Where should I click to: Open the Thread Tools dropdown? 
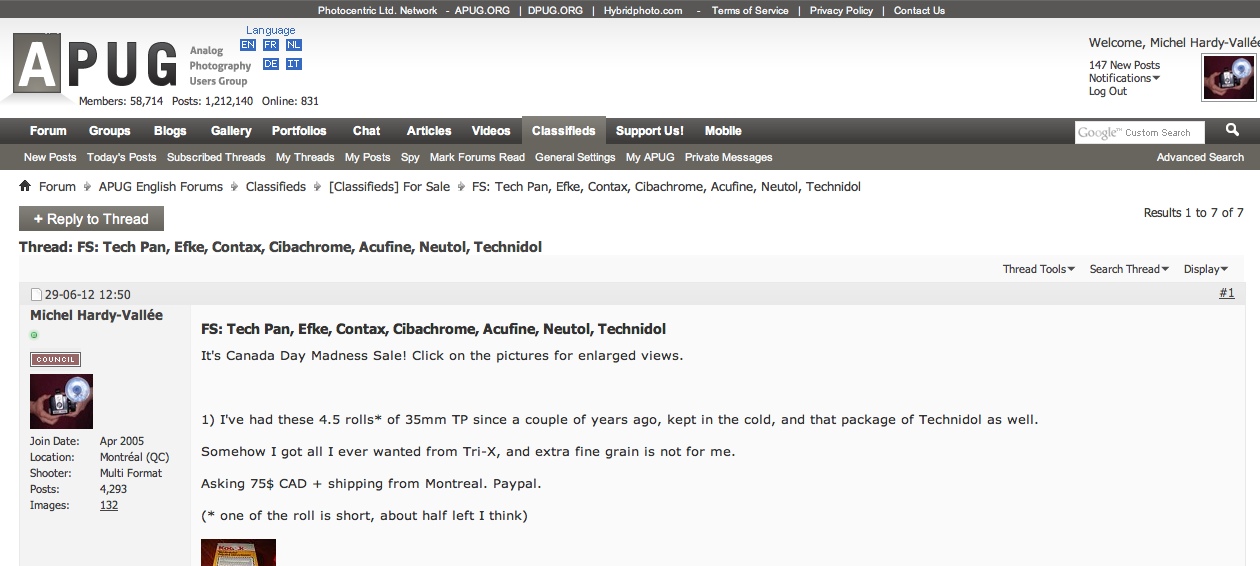pyautogui.click(x=1038, y=269)
